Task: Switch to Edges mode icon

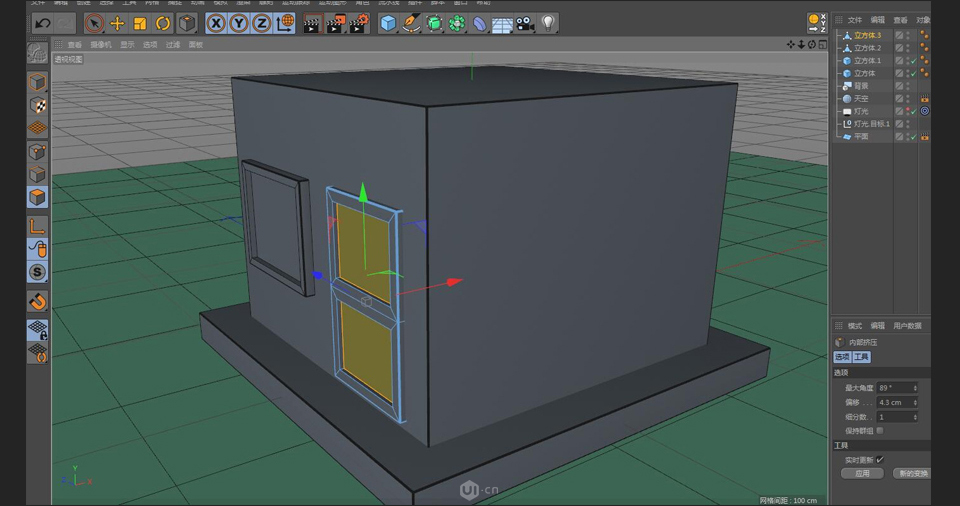Action: 37,175
